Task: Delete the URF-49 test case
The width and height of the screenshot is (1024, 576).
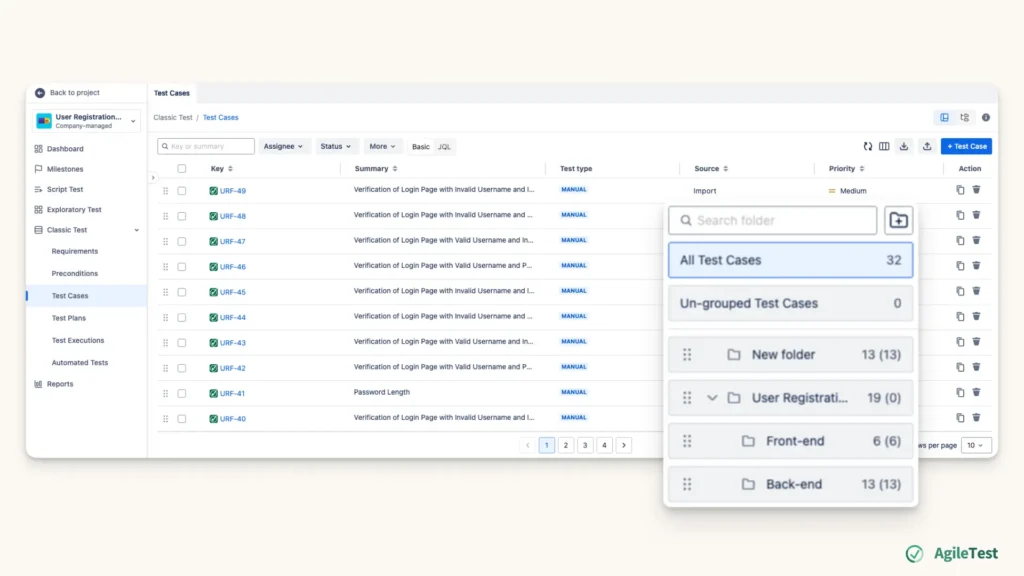Action: (x=976, y=190)
